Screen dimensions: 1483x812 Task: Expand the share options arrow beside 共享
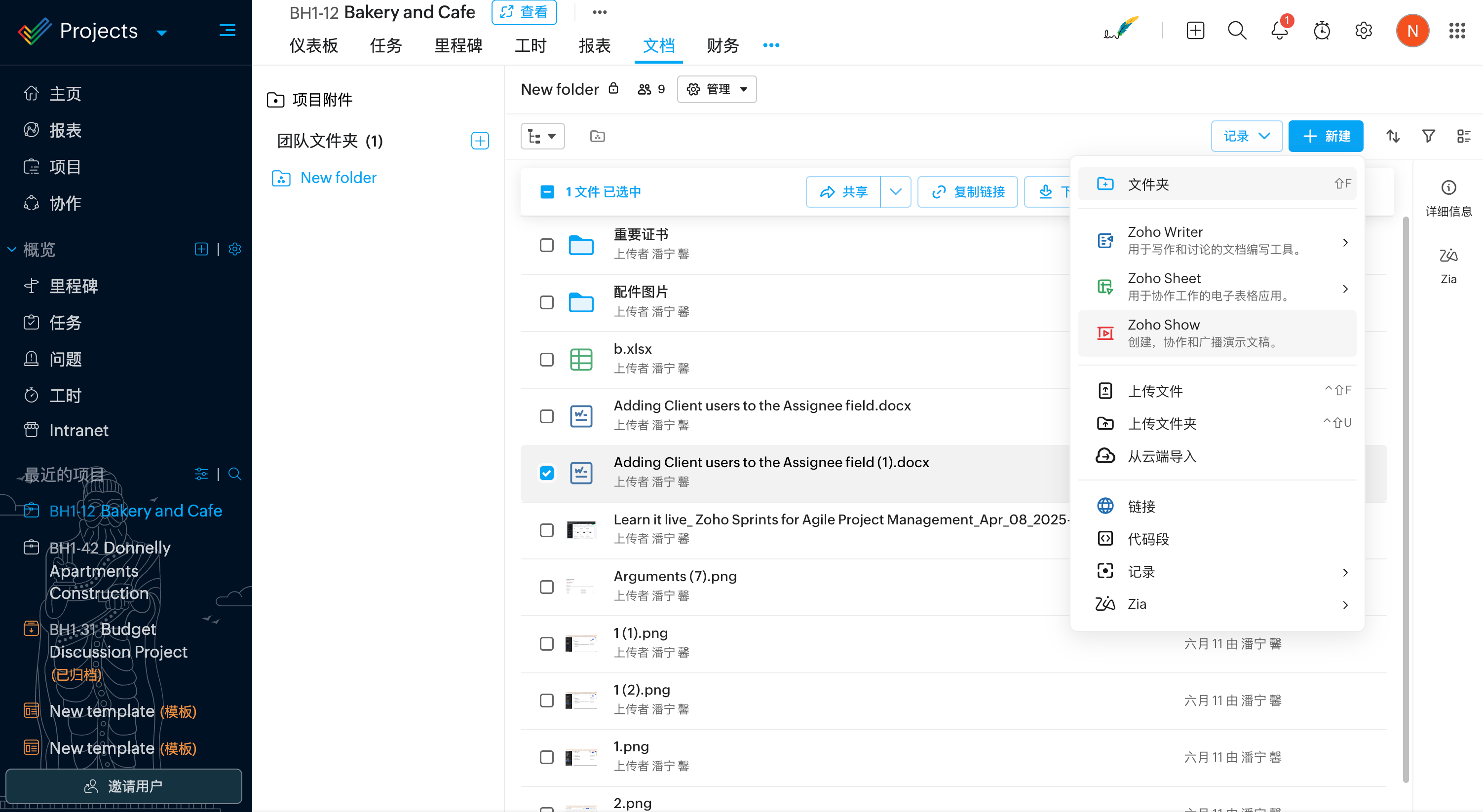point(895,191)
